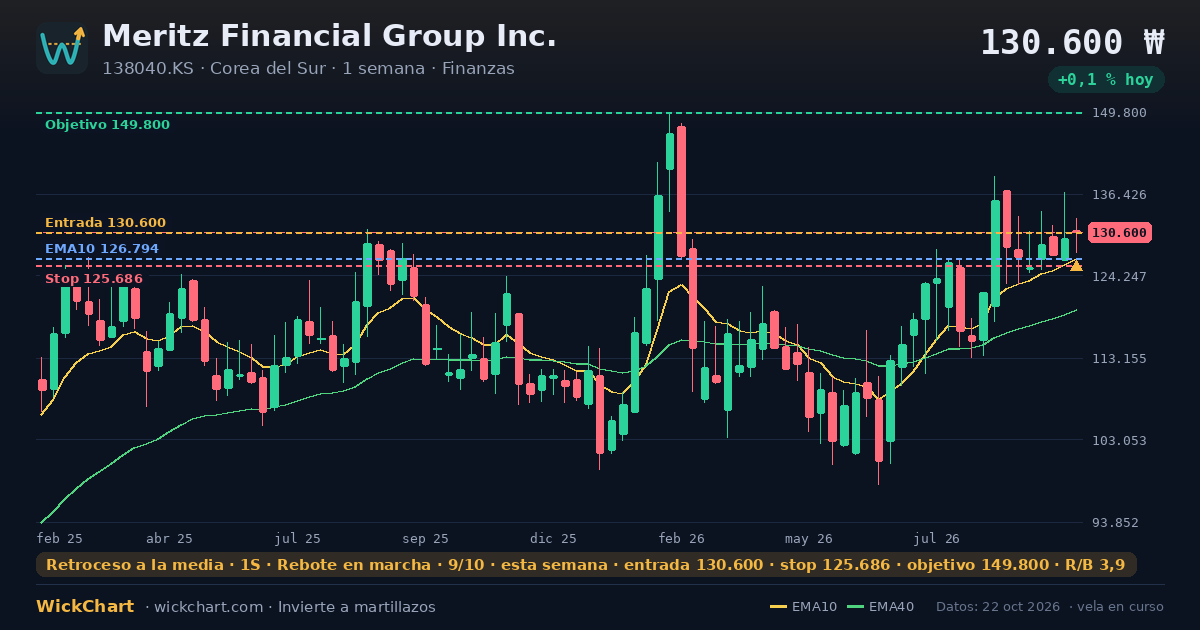Click the +0,1 % hoy change badge
The image size is (1200, 630).
pyautogui.click(x=1105, y=80)
